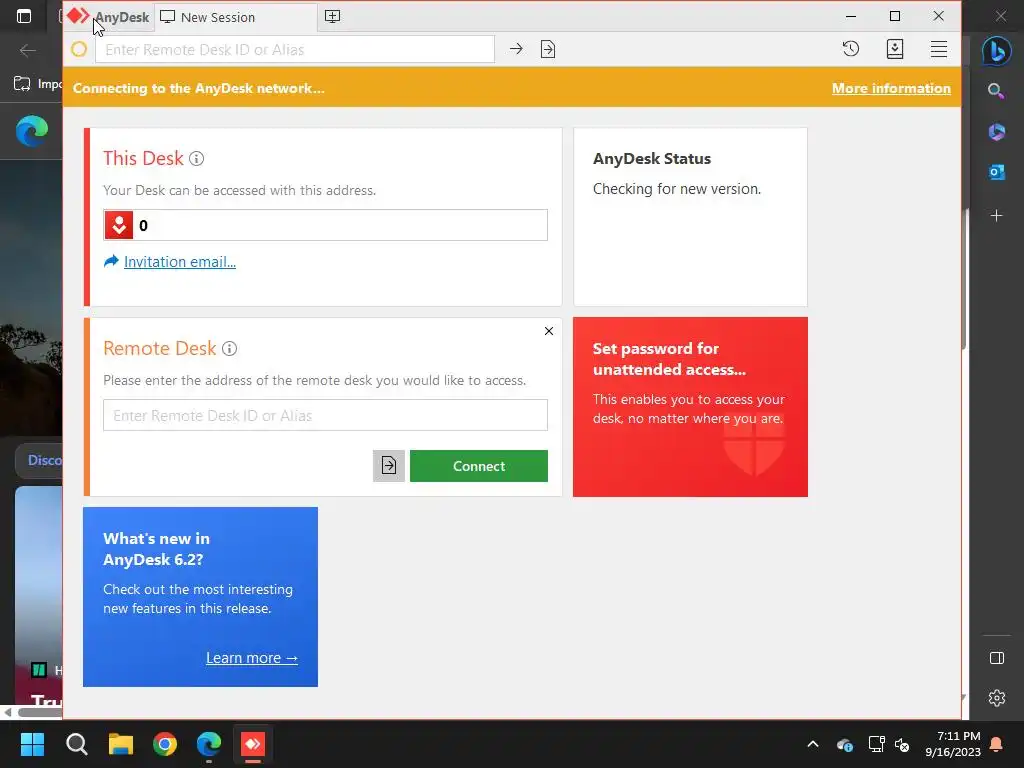Click the plus icon in Edge sidebar
The image size is (1024, 768).
tap(997, 216)
